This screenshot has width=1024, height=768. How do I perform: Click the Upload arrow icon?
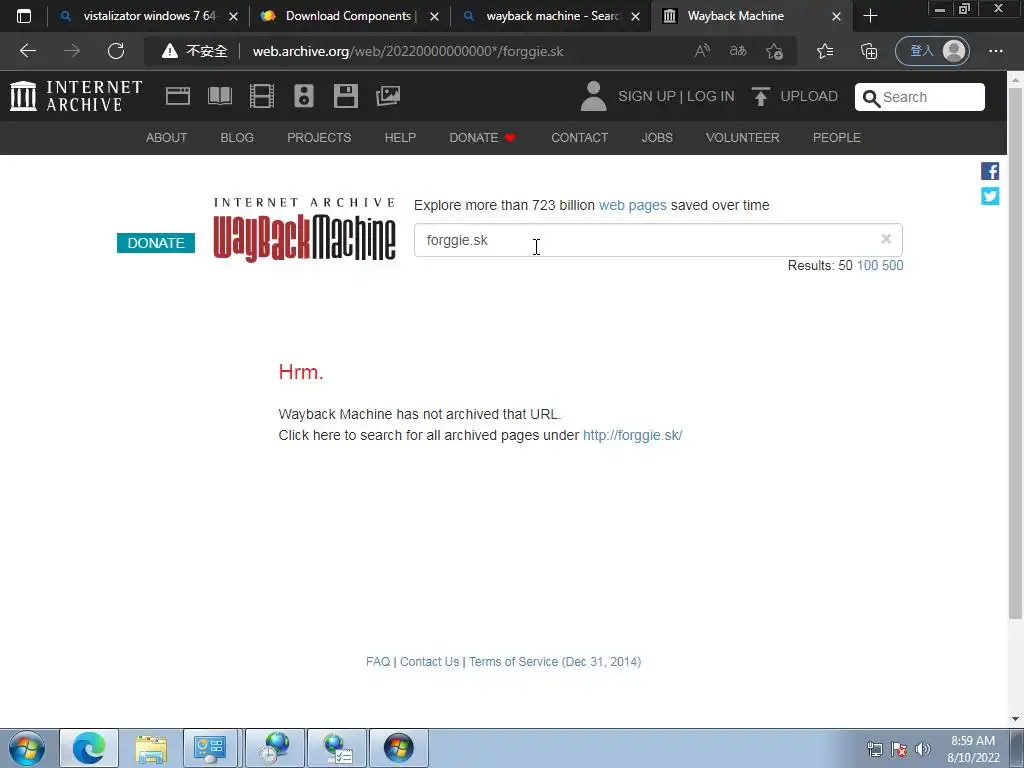tap(761, 97)
